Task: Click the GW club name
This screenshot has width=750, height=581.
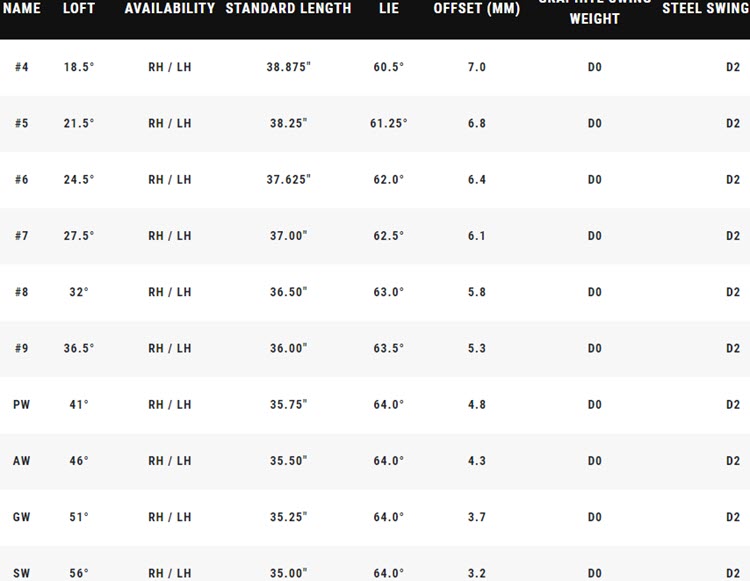Action: click(x=22, y=517)
